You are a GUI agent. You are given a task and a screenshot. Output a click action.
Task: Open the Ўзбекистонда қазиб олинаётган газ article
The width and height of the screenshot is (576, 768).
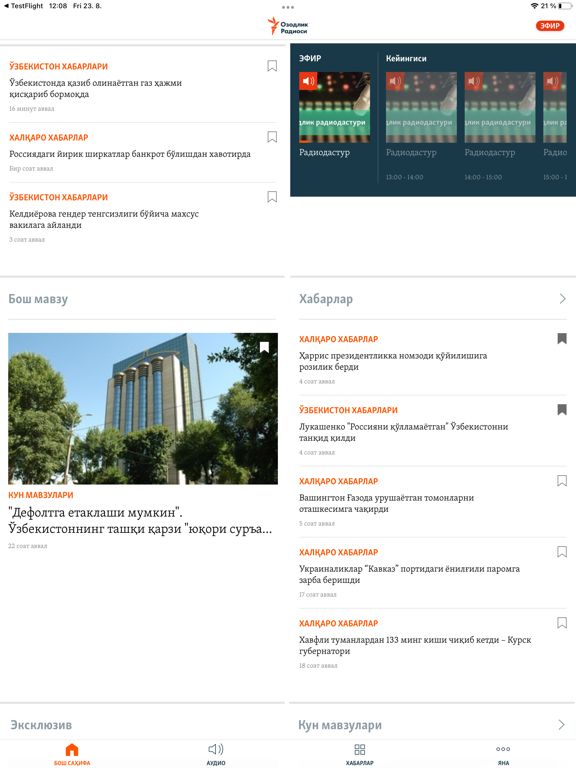point(96,89)
